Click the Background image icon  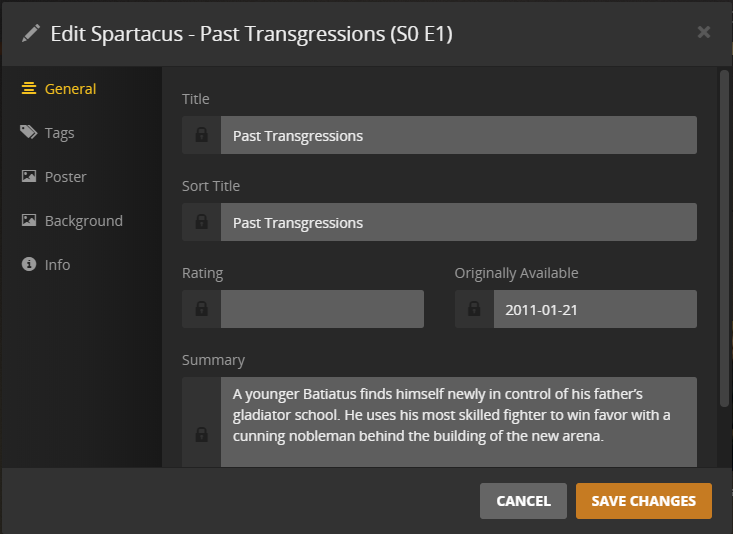(28, 220)
